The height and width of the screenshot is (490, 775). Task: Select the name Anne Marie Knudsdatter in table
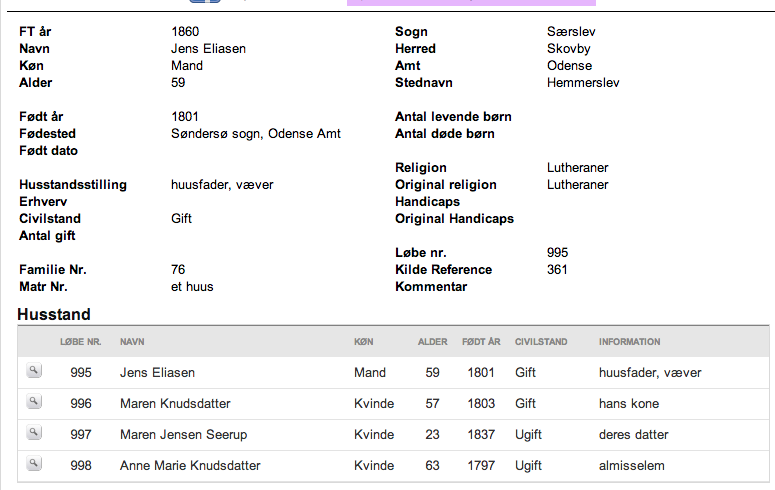(x=190, y=465)
